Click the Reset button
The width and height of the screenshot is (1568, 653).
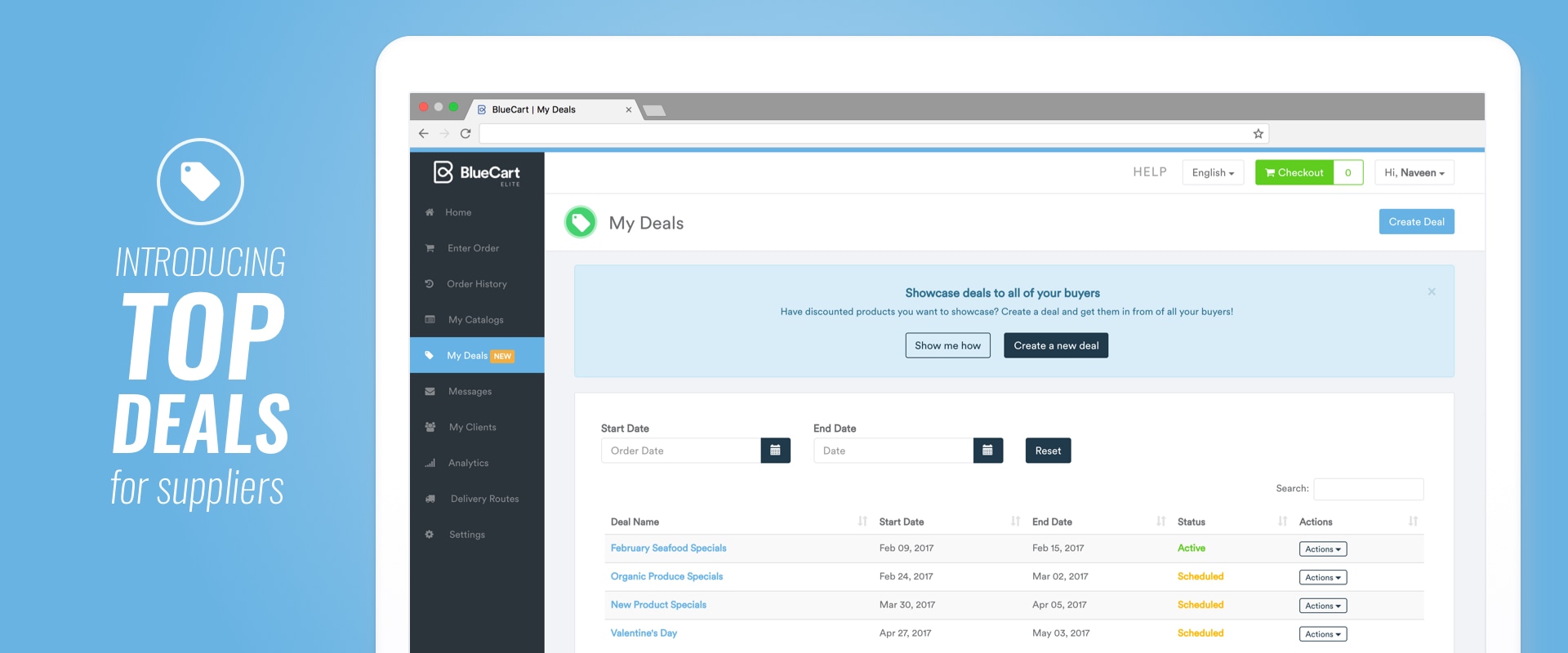(1049, 451)
